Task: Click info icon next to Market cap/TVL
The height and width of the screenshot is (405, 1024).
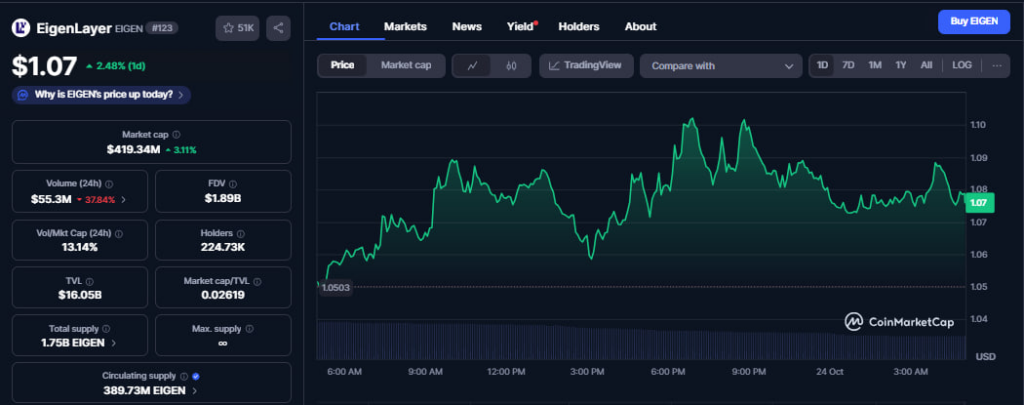Action: [257, 282]
